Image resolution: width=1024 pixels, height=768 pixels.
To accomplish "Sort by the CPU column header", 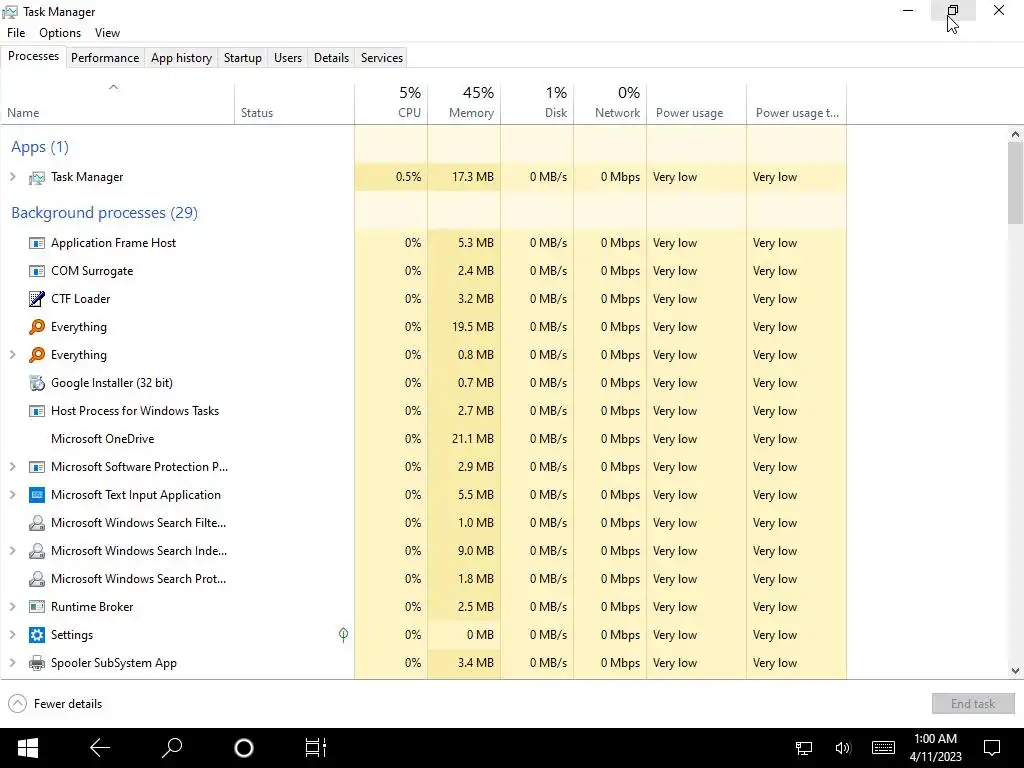I will coord(391,103).
